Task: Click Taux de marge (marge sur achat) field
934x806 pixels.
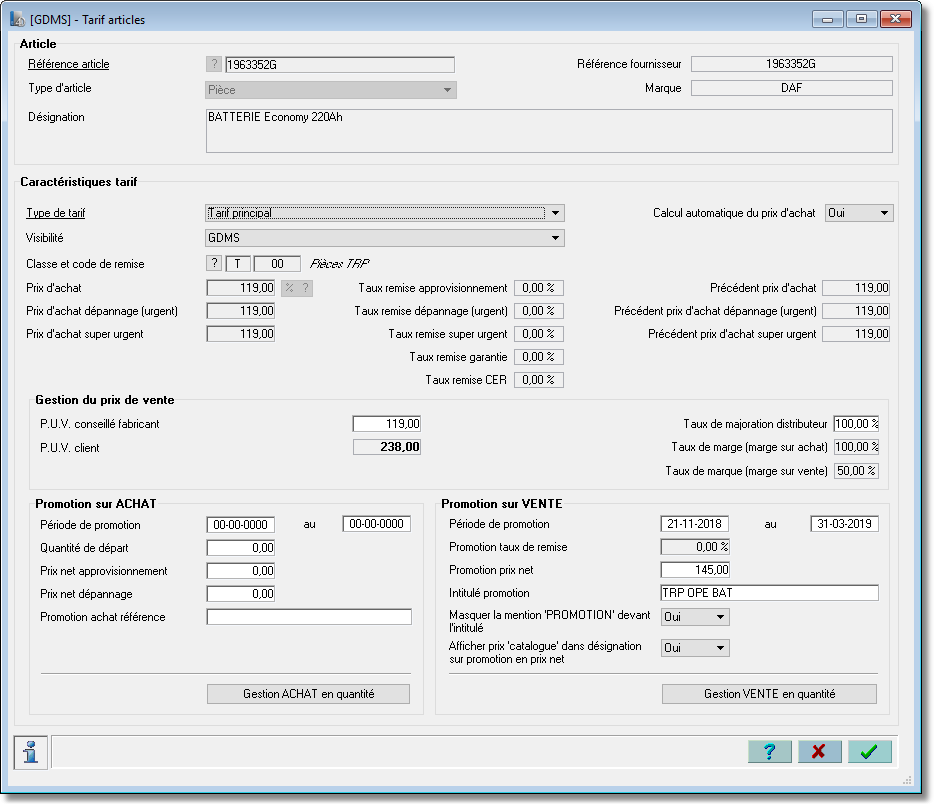Action: (856, 447)
